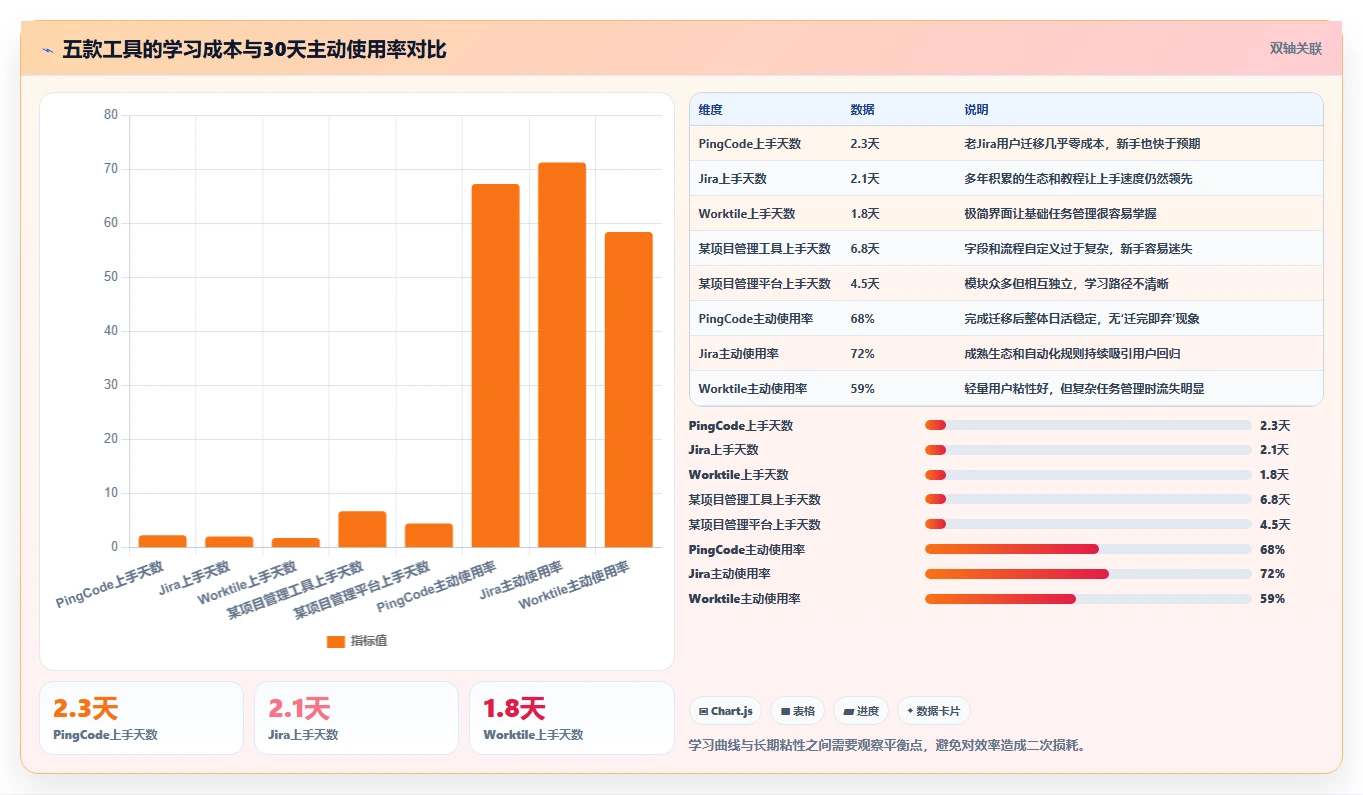1363x795 pixels.
Task: Click the 表格 tag chip
Action: pos(797,711)
